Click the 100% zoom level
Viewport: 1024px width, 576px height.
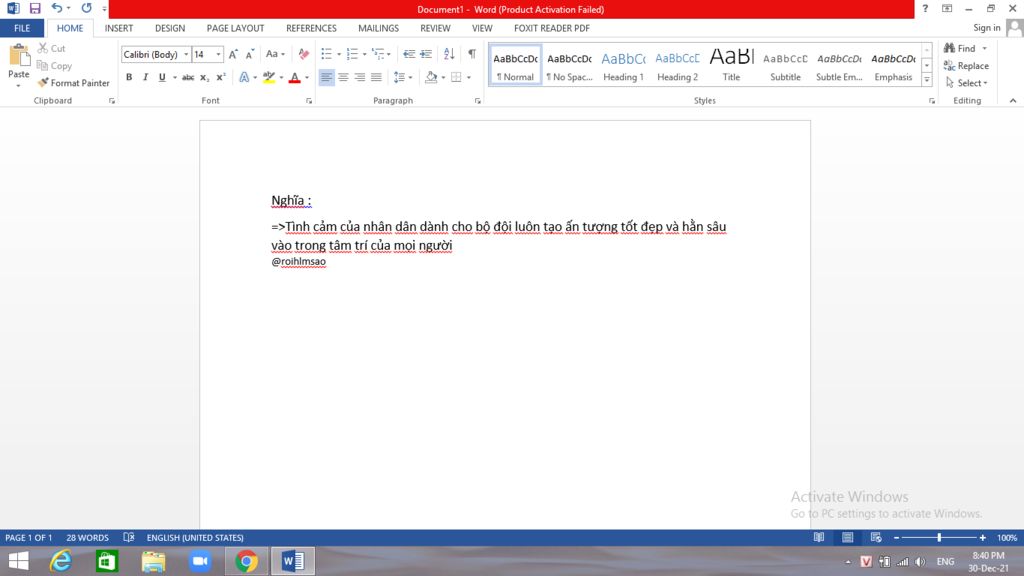(1006, 537)
